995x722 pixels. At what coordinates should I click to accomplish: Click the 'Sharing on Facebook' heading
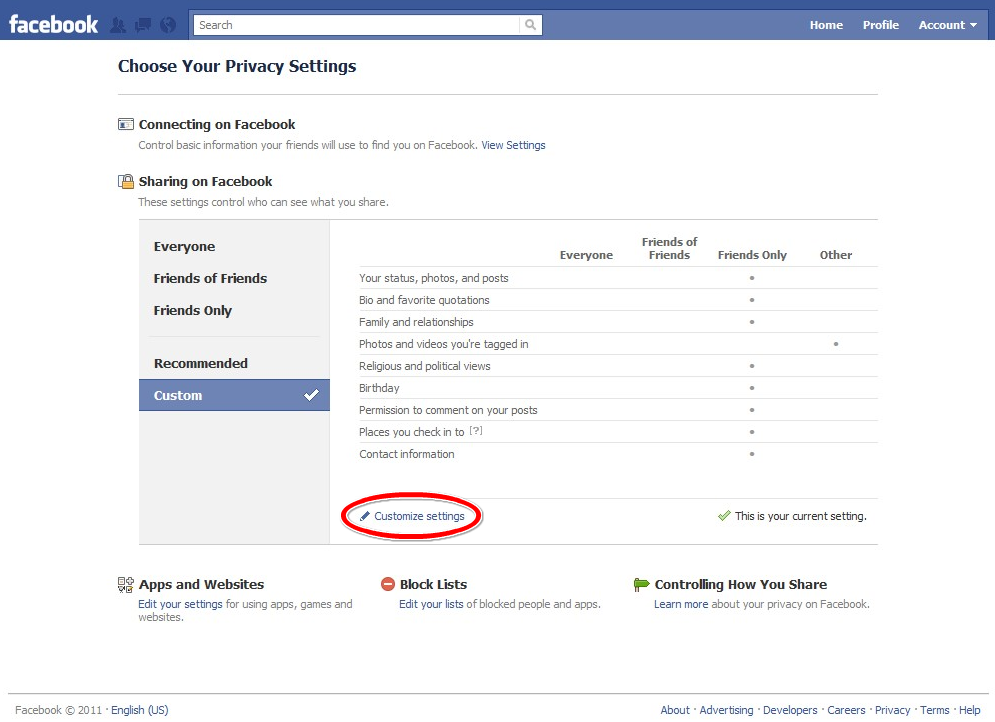[x=205, y=181]
